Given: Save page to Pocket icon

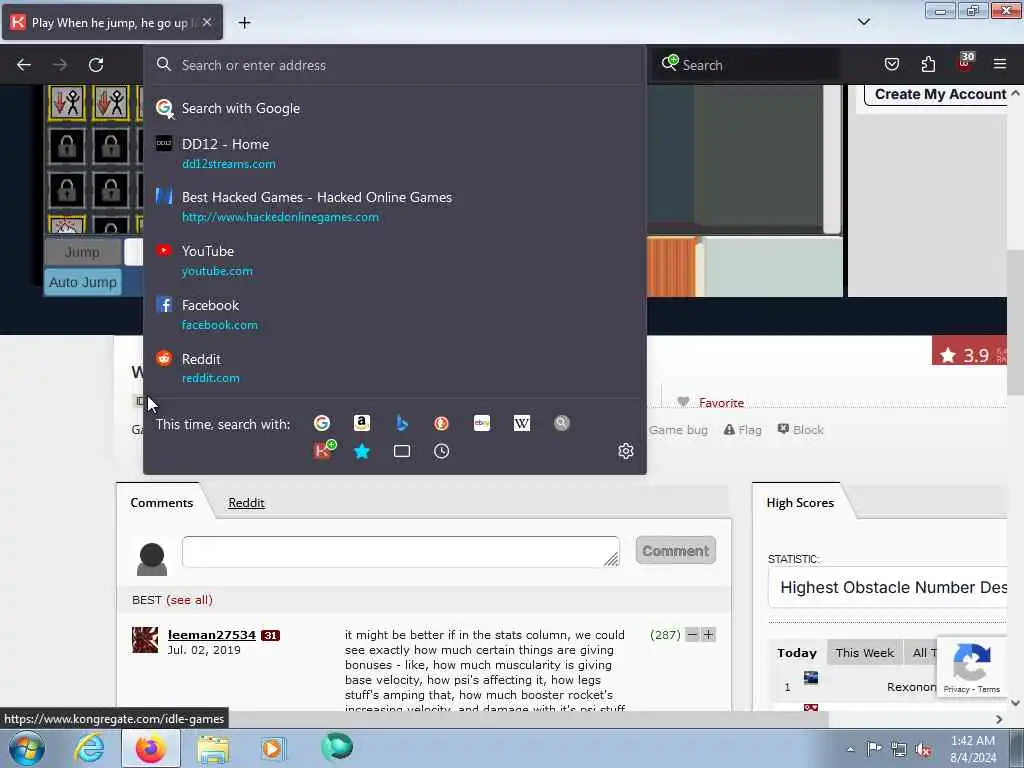Looking at the screenshot, I should point(891,64).
